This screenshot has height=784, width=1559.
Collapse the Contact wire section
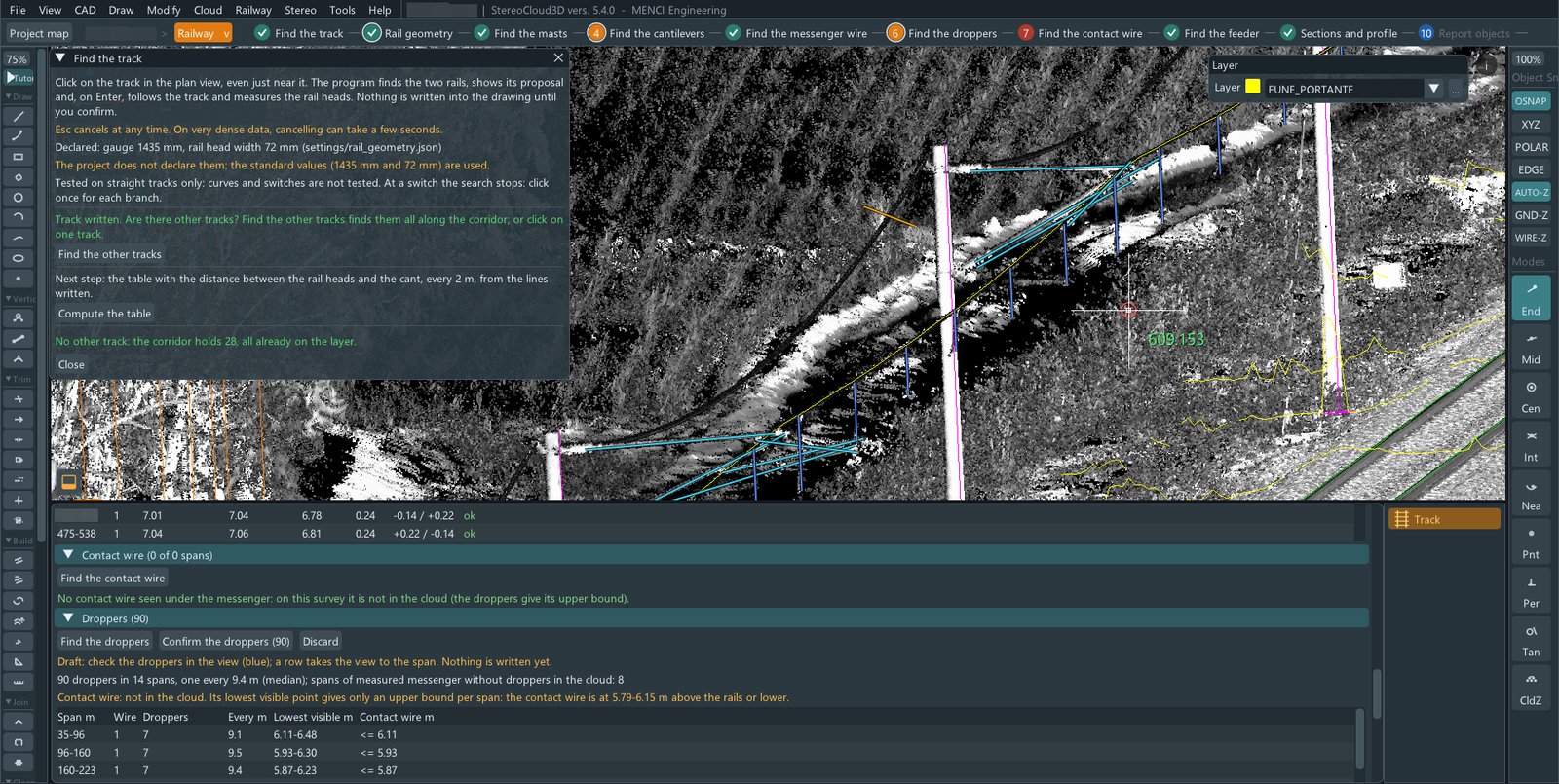[68, 555]
